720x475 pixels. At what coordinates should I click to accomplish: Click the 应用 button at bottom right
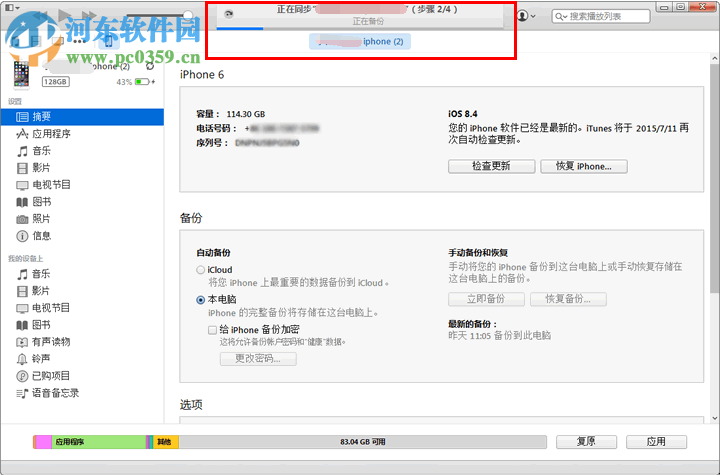[x=656, y=442]
